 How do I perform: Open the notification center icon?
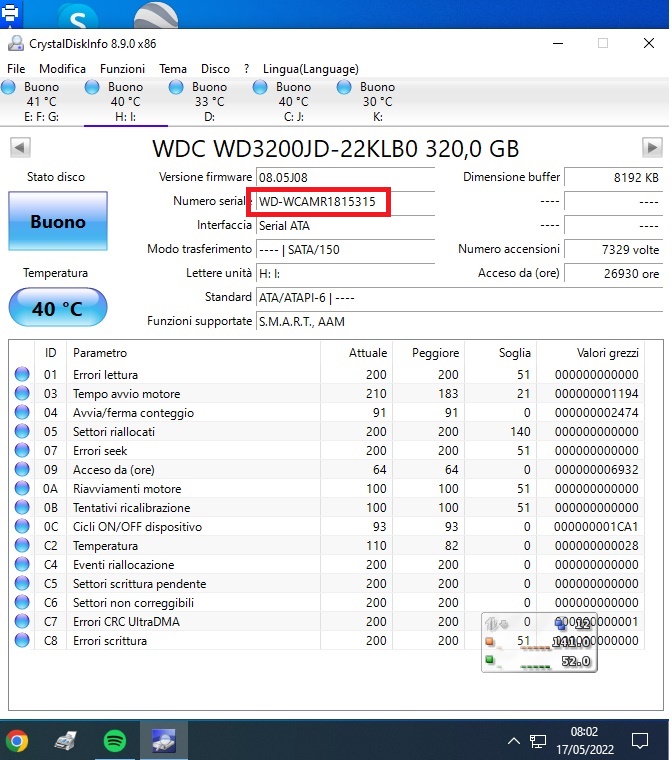pos(640,741)
